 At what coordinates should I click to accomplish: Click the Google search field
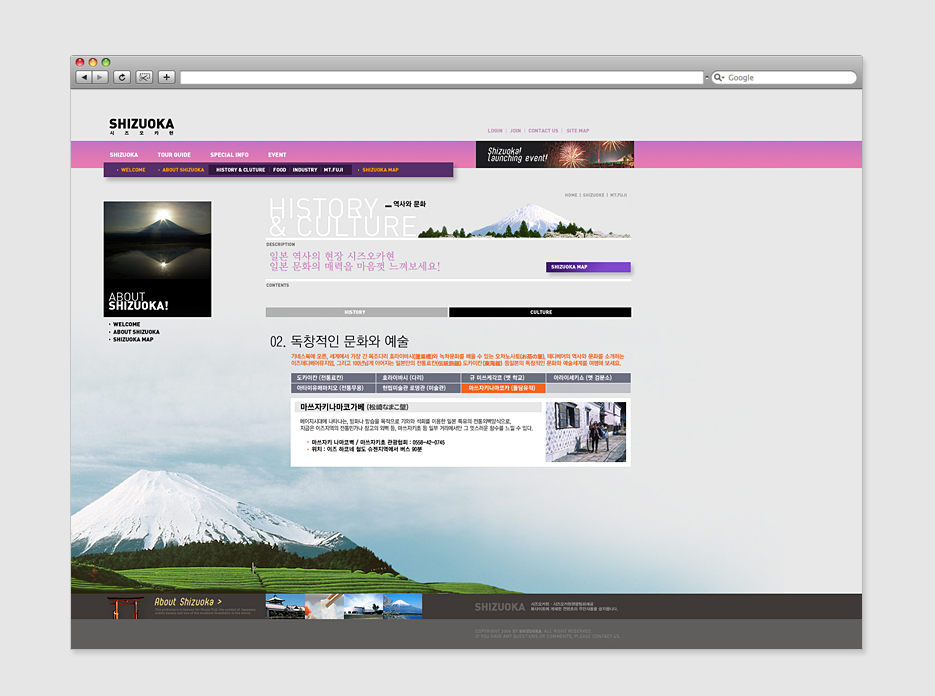pyautogui.click(x=784, y=78)
